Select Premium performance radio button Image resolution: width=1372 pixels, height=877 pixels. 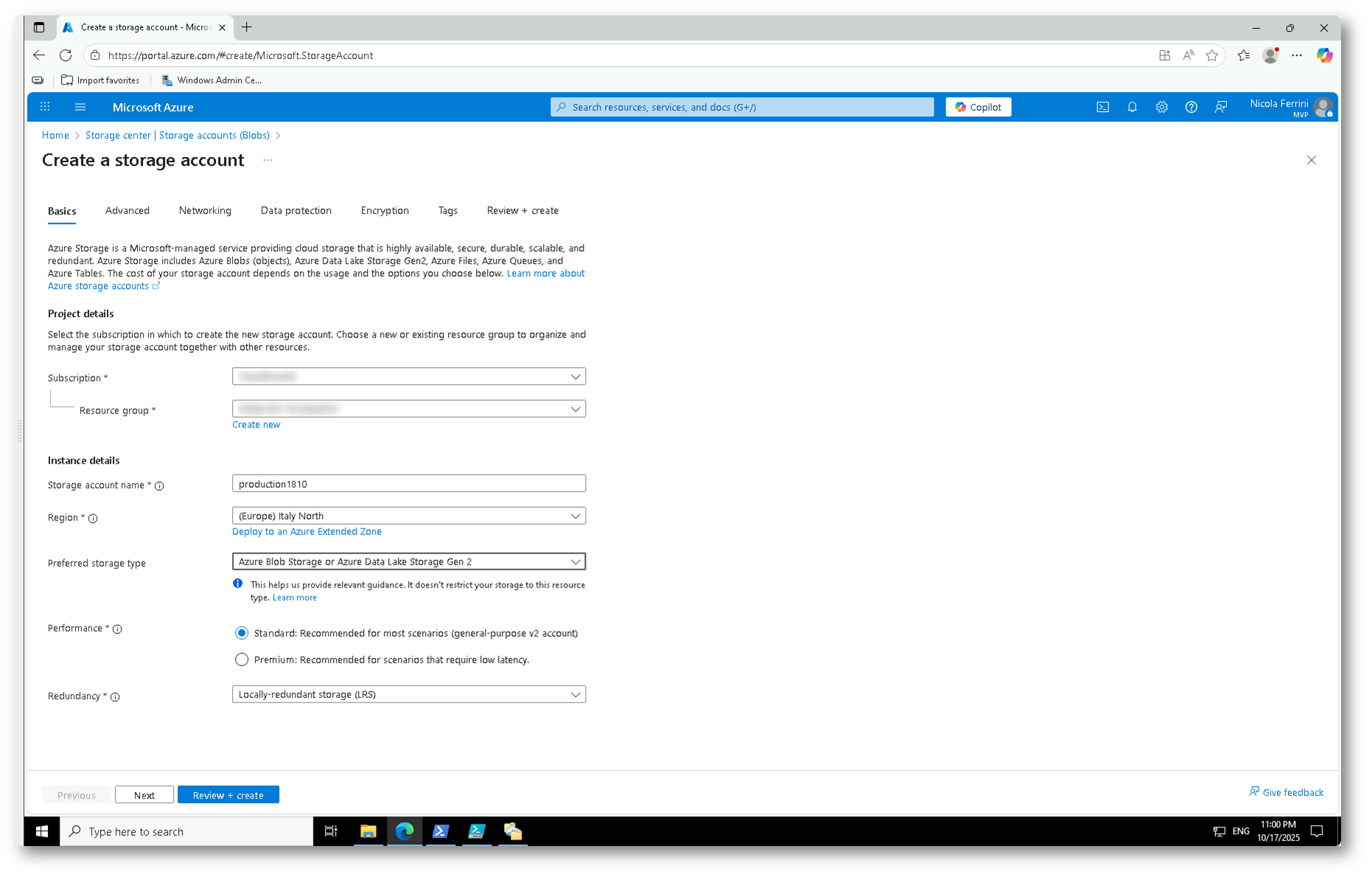[242, 660]
